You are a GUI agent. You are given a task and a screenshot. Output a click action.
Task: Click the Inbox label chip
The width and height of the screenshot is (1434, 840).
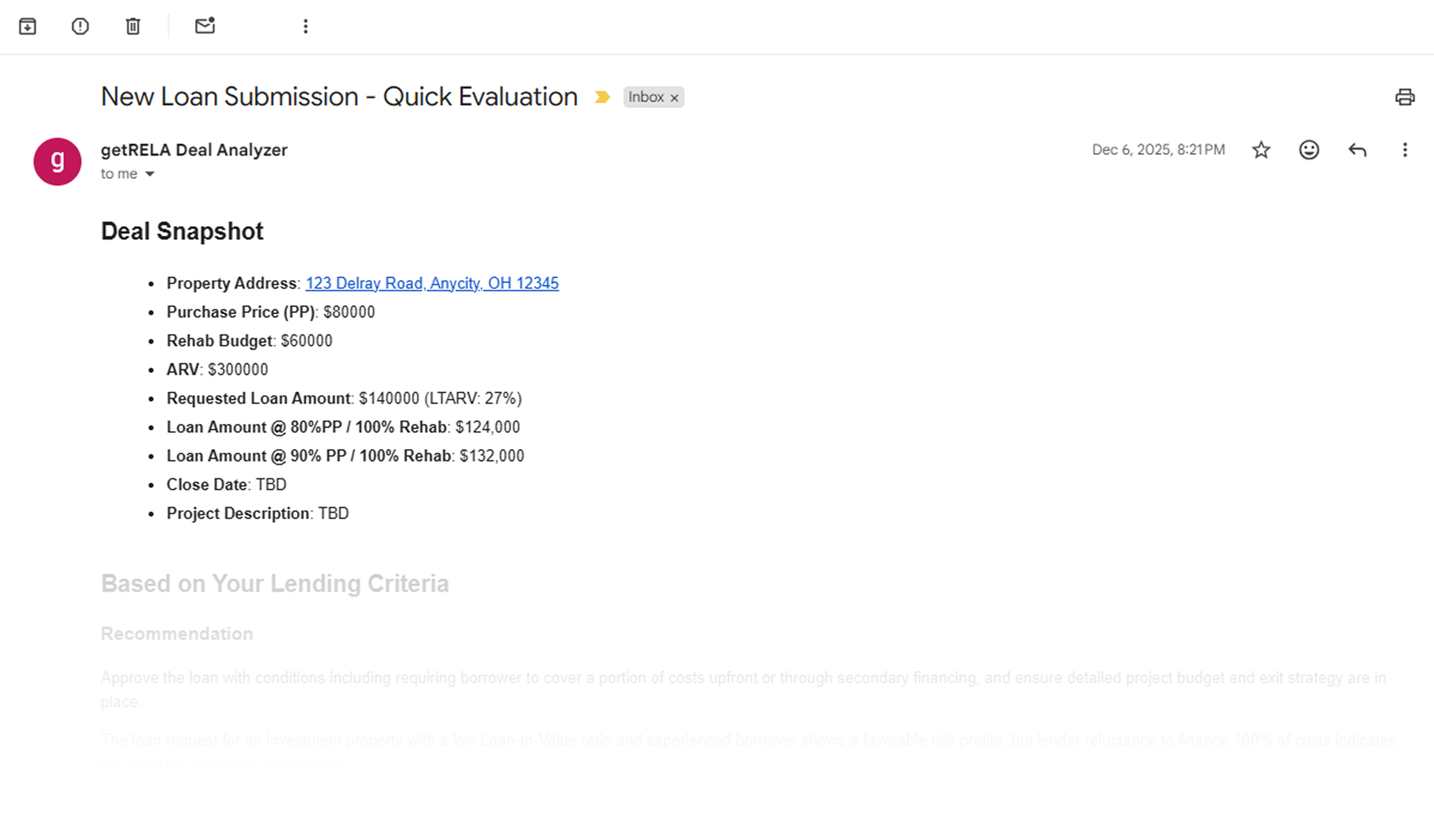point(645,97)
